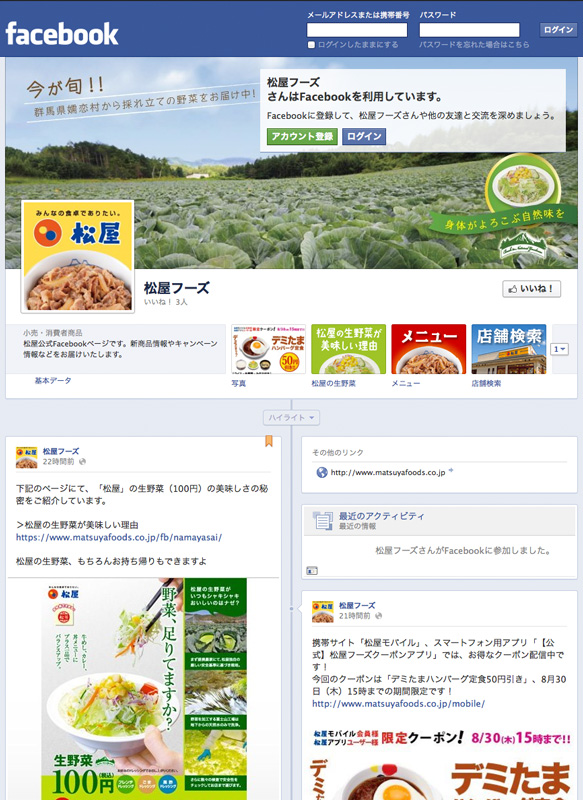Click the bookmark flag on first post
The image size is (583, 800).
click(269, 441)
